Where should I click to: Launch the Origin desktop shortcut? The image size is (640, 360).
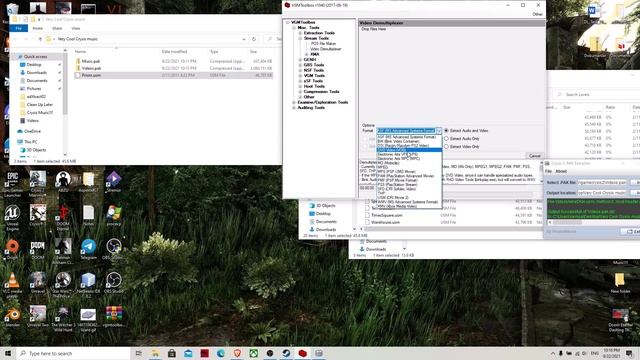(13, 249)
